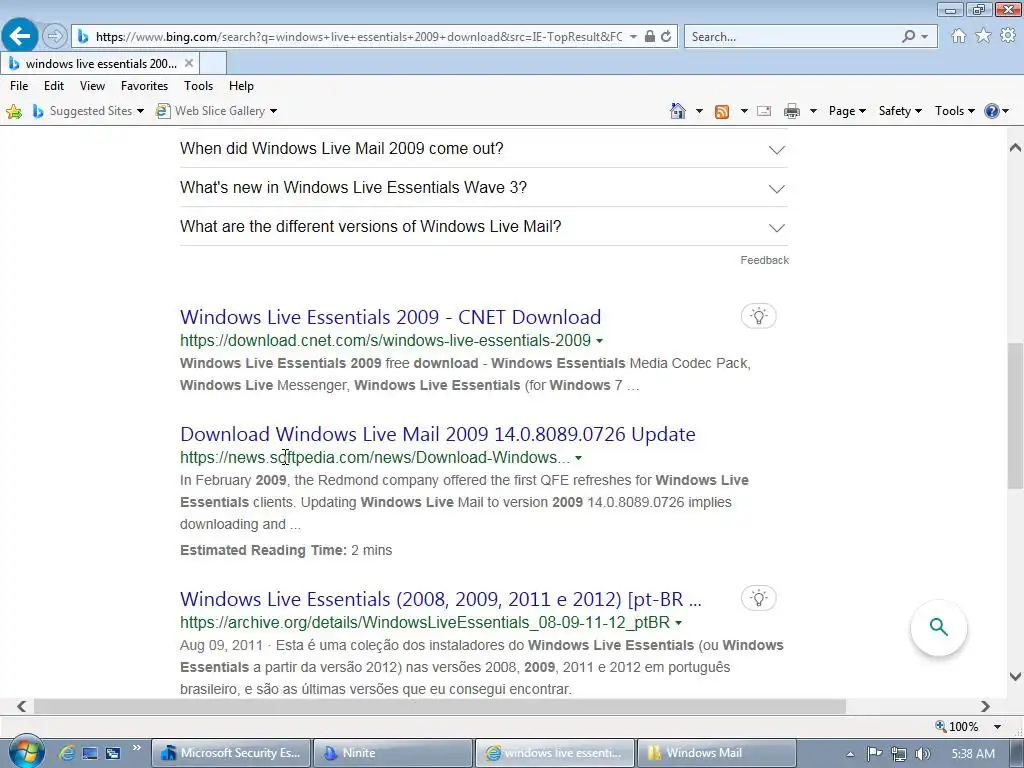
Task: Open the Safety dropdown menu
Action: pyautogui.click(x=900, y=111)
